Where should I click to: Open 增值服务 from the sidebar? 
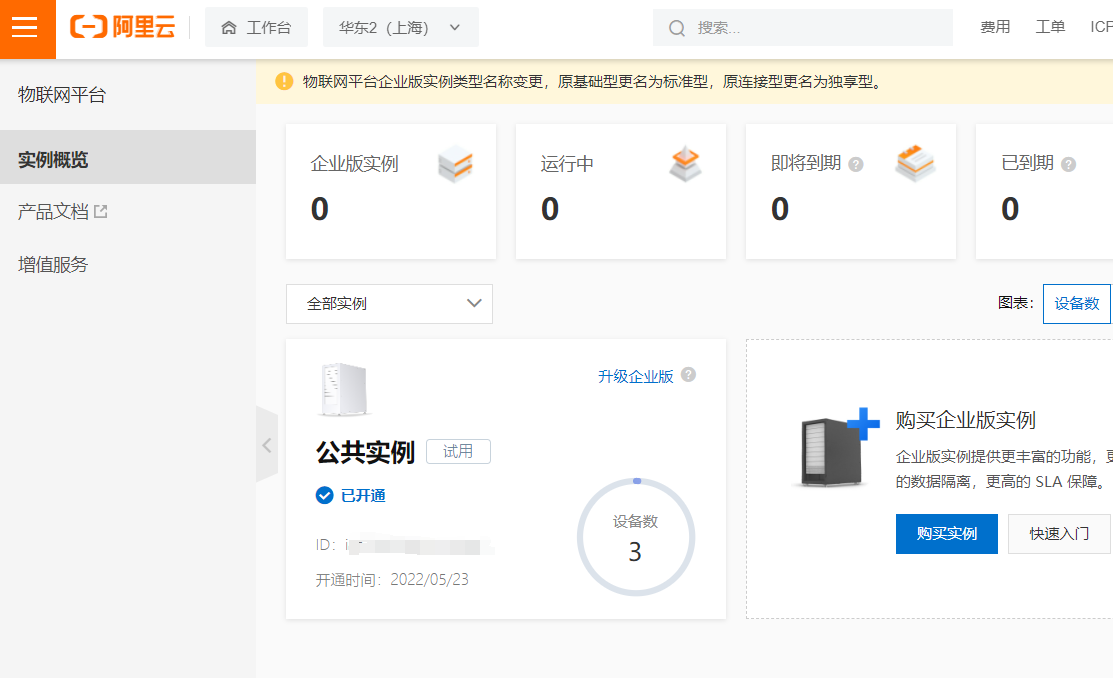(53, 264)
